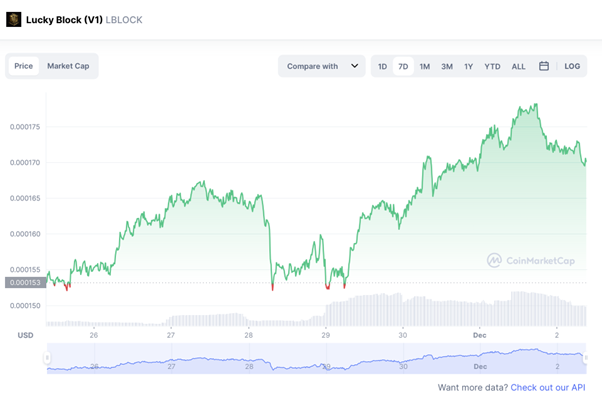
Task: Click the 0.000165 y-axis label
Action: click(x=25, y=198)
